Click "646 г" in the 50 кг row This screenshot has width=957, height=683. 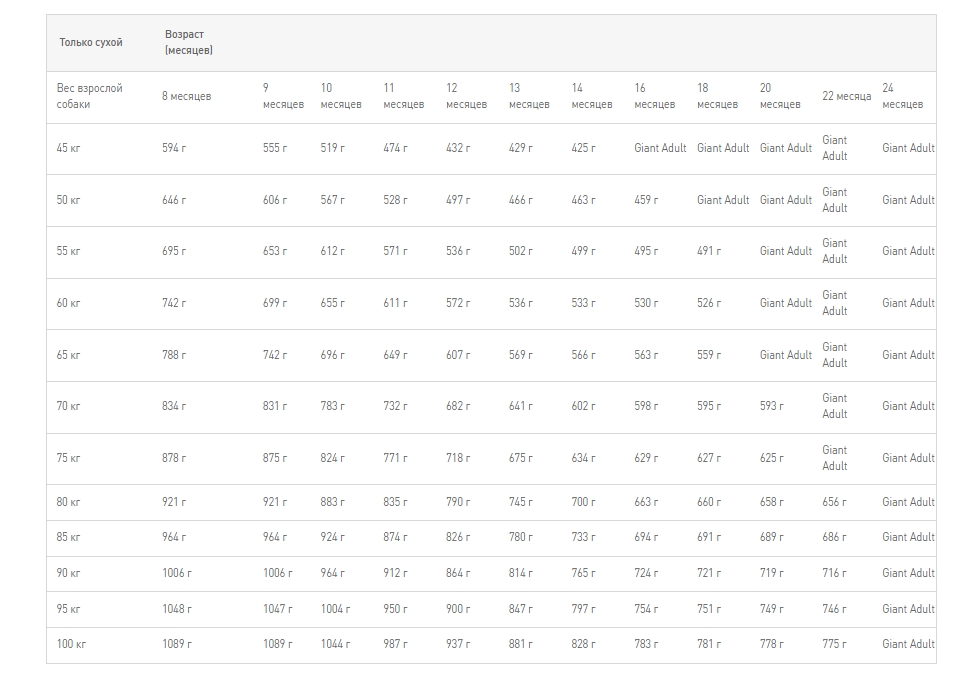click(174, 200)
